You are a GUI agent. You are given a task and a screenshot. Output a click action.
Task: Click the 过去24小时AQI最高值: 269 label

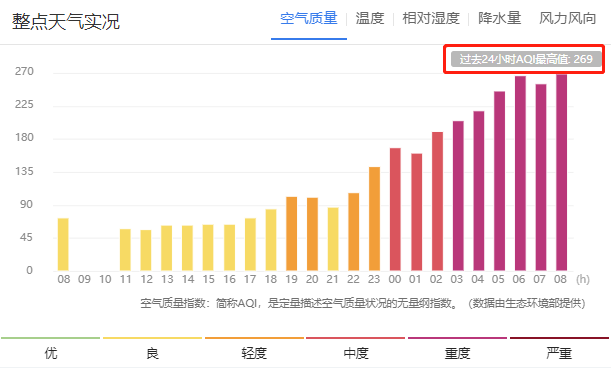(526, 59)
